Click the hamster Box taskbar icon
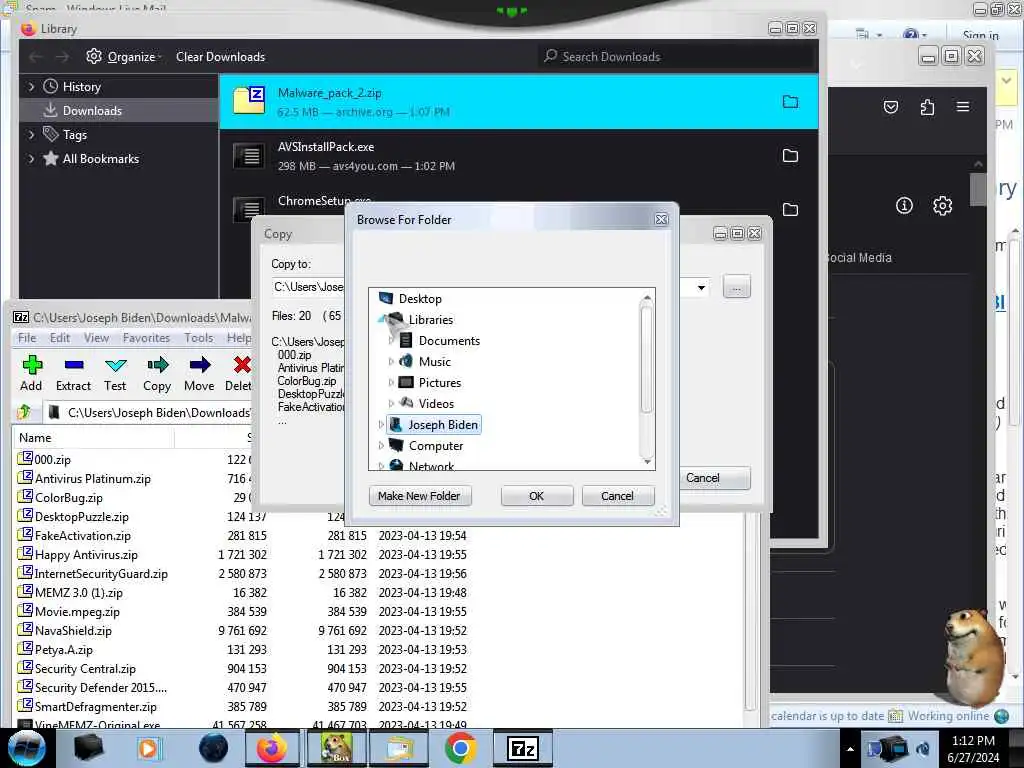The image size is (1024, 768). click(x=336, y=748)
